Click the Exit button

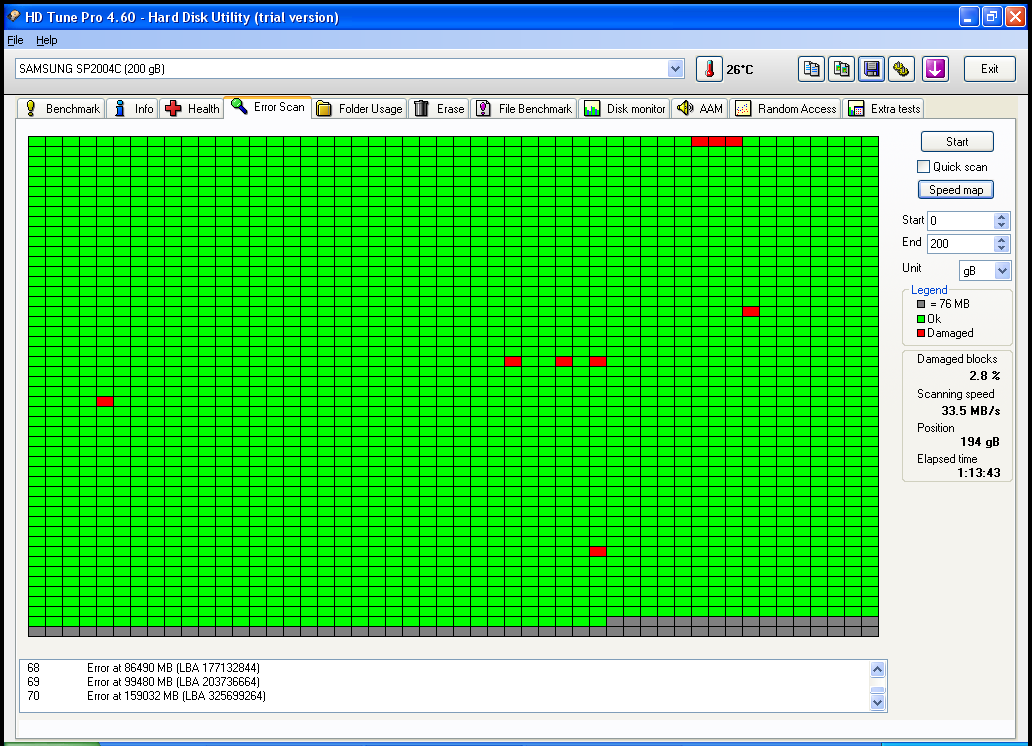(x=989, y=69)
